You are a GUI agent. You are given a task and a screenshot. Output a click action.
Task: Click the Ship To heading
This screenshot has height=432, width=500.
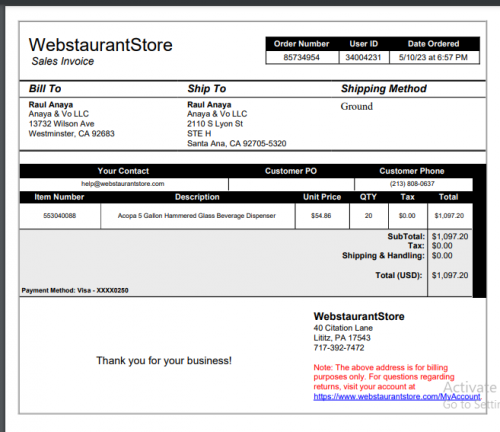click(x=207, y=89)
